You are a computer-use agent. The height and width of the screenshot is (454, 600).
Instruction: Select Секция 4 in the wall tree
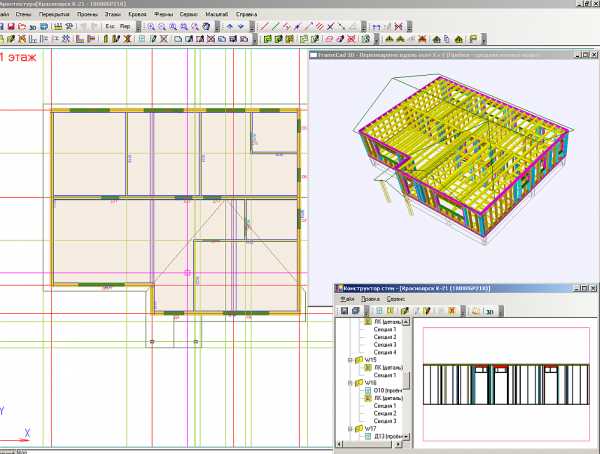(384, 352)
